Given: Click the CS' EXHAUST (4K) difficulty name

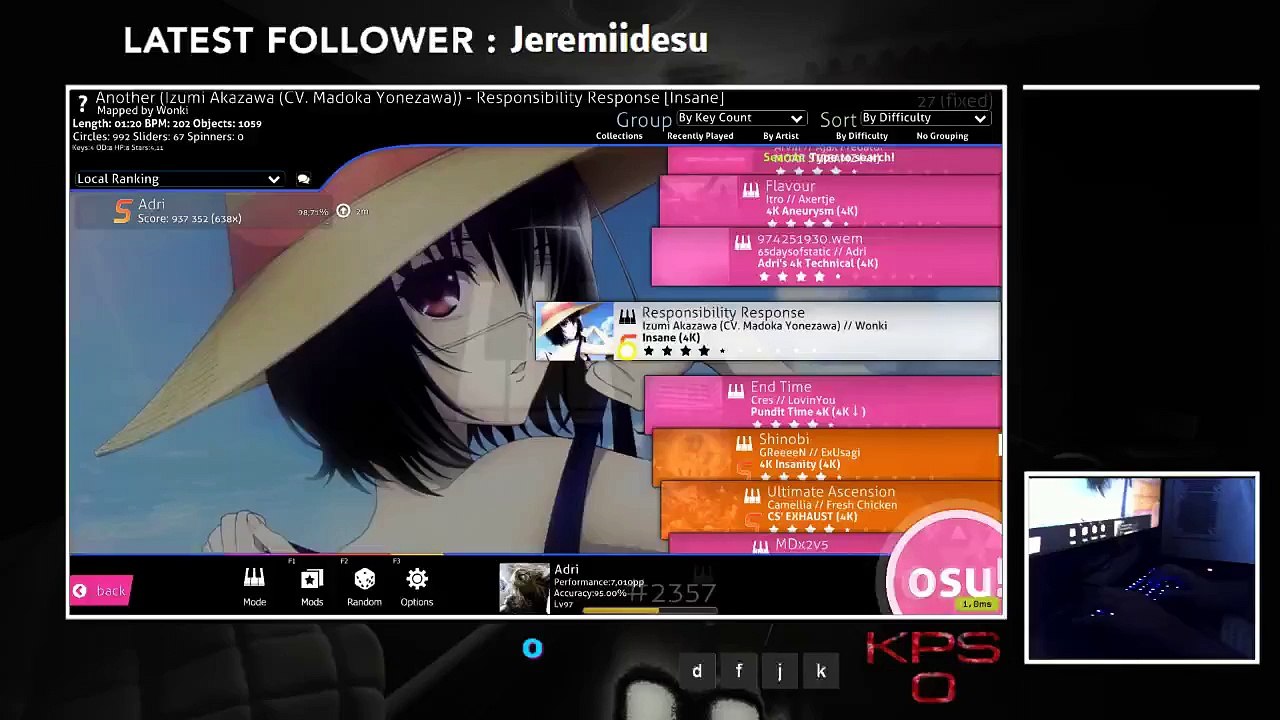Looking at the screenshot, I should 812,517.
